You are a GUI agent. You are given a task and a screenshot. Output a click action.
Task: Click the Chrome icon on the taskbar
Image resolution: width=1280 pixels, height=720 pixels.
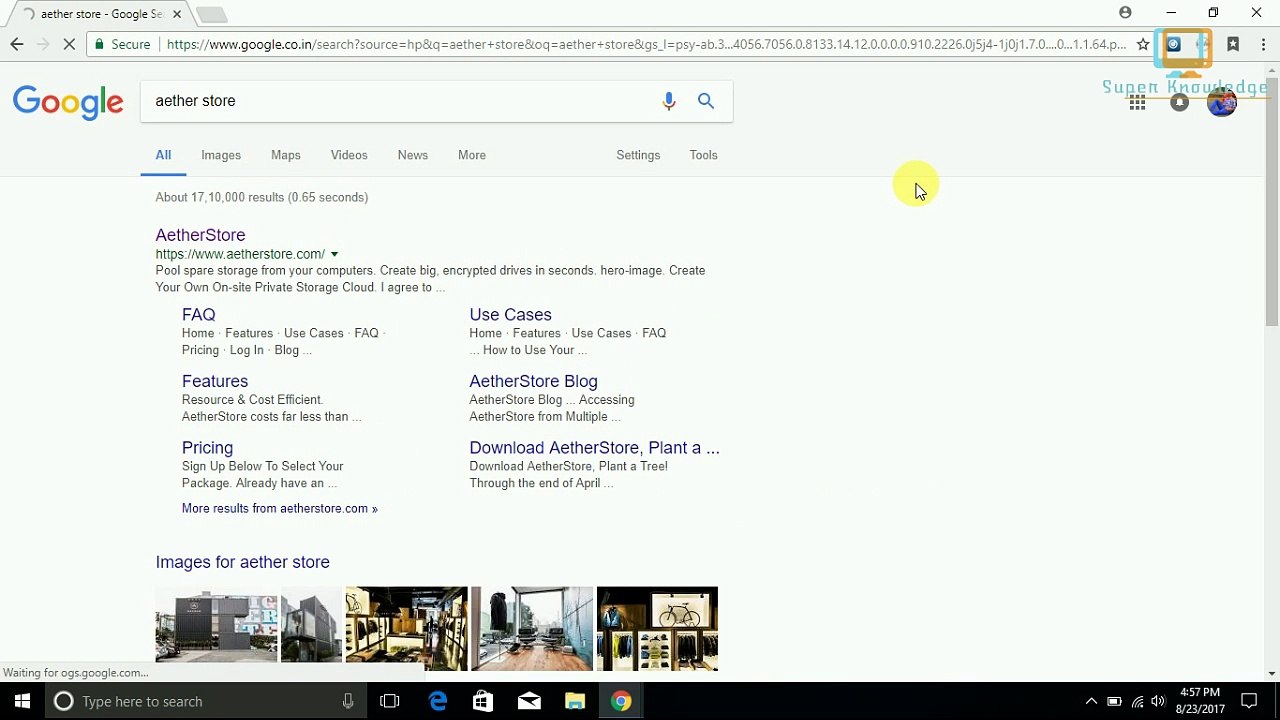pos(621,701)
